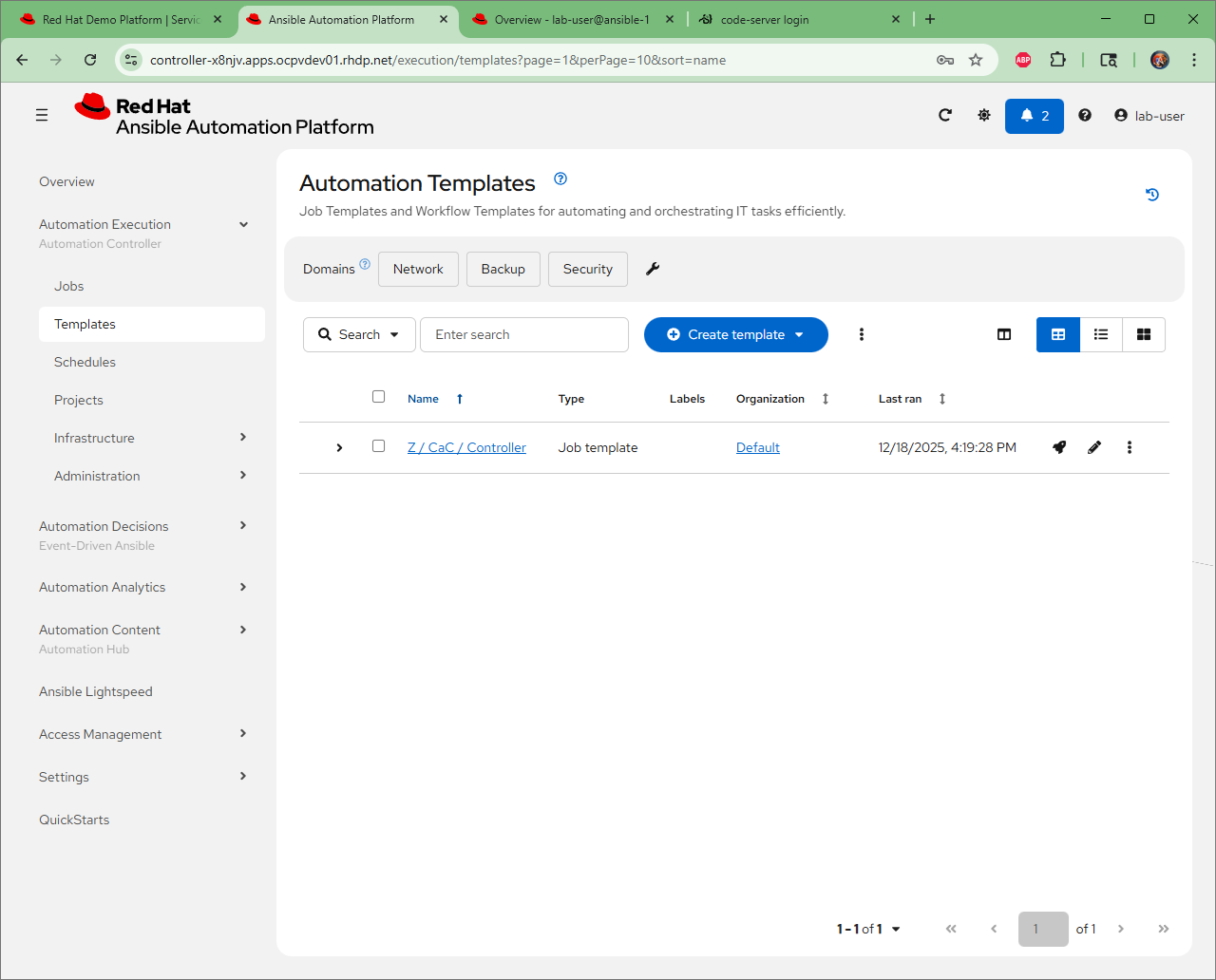1216x980 pixels.
Task: Open the browser extensions puzzle icon
Action: pos(1057,60)
